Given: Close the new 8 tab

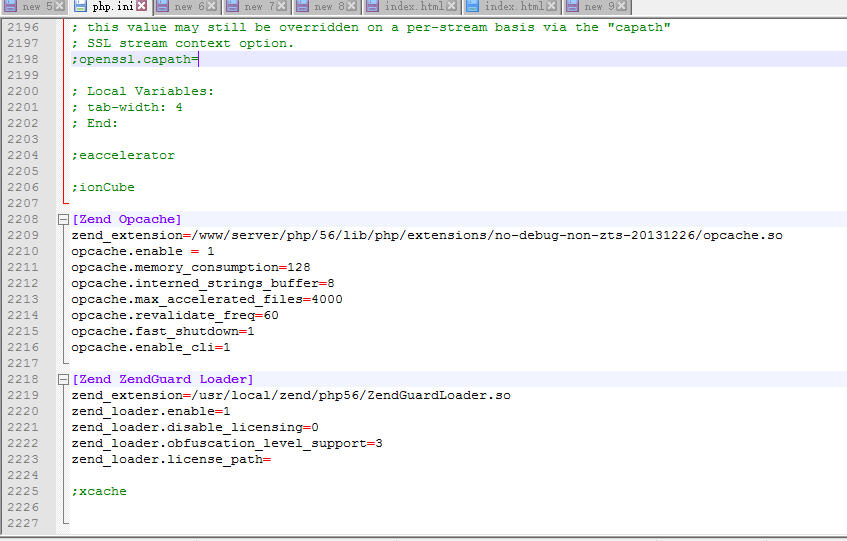Looking at the screenshot, I should [x=352, y=6].
